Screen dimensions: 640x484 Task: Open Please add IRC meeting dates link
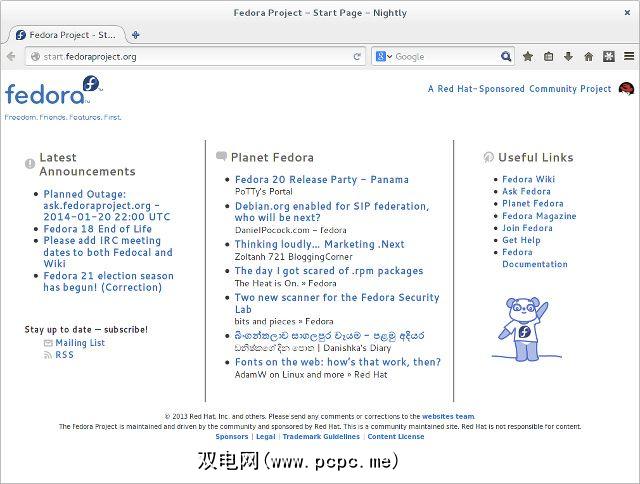108,252
